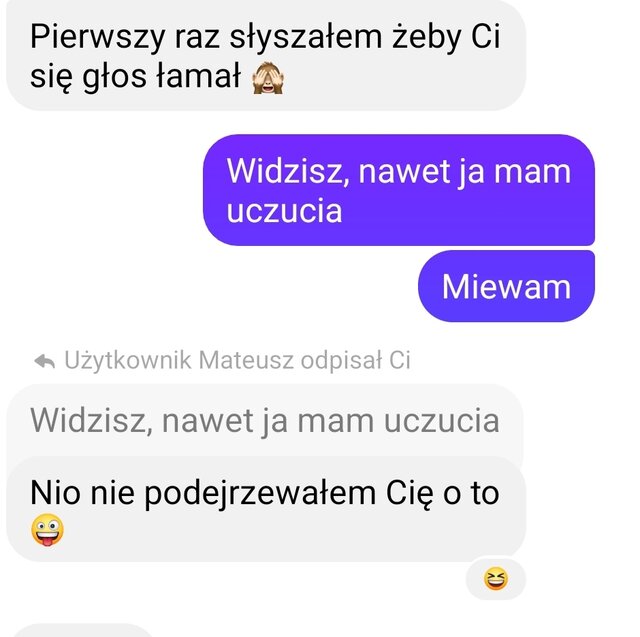Tap the "Nio nie podejrzewałem Cię o to" message

tap(266, 509)
